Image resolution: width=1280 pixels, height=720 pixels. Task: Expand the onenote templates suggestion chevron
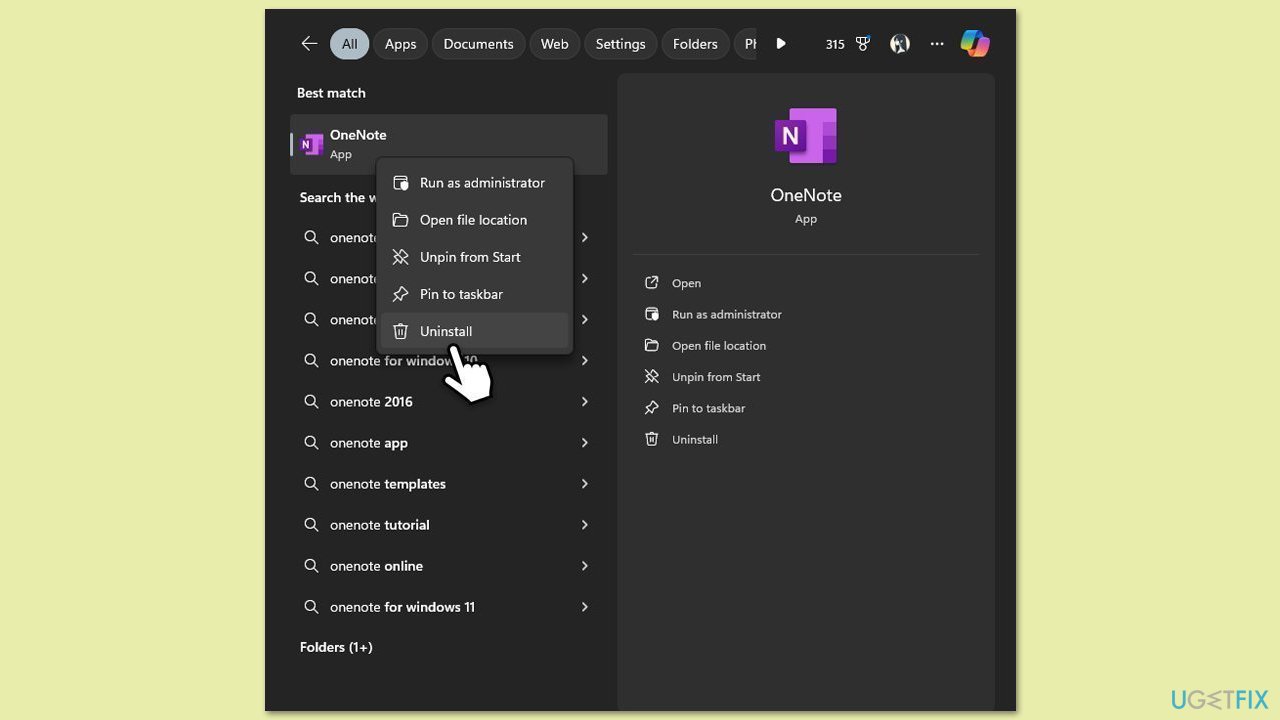(585, 484)
